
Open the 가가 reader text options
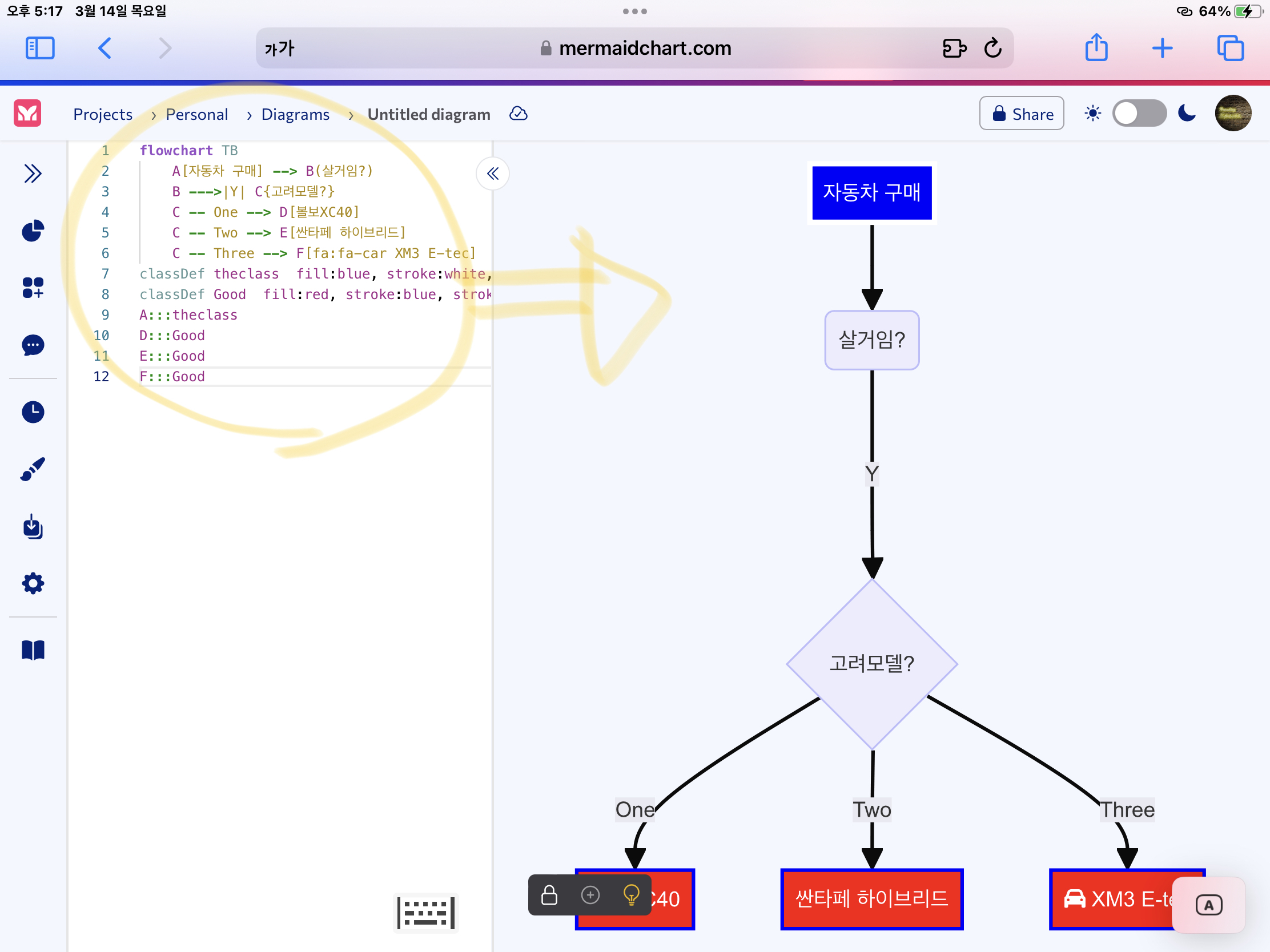(279, 48)
